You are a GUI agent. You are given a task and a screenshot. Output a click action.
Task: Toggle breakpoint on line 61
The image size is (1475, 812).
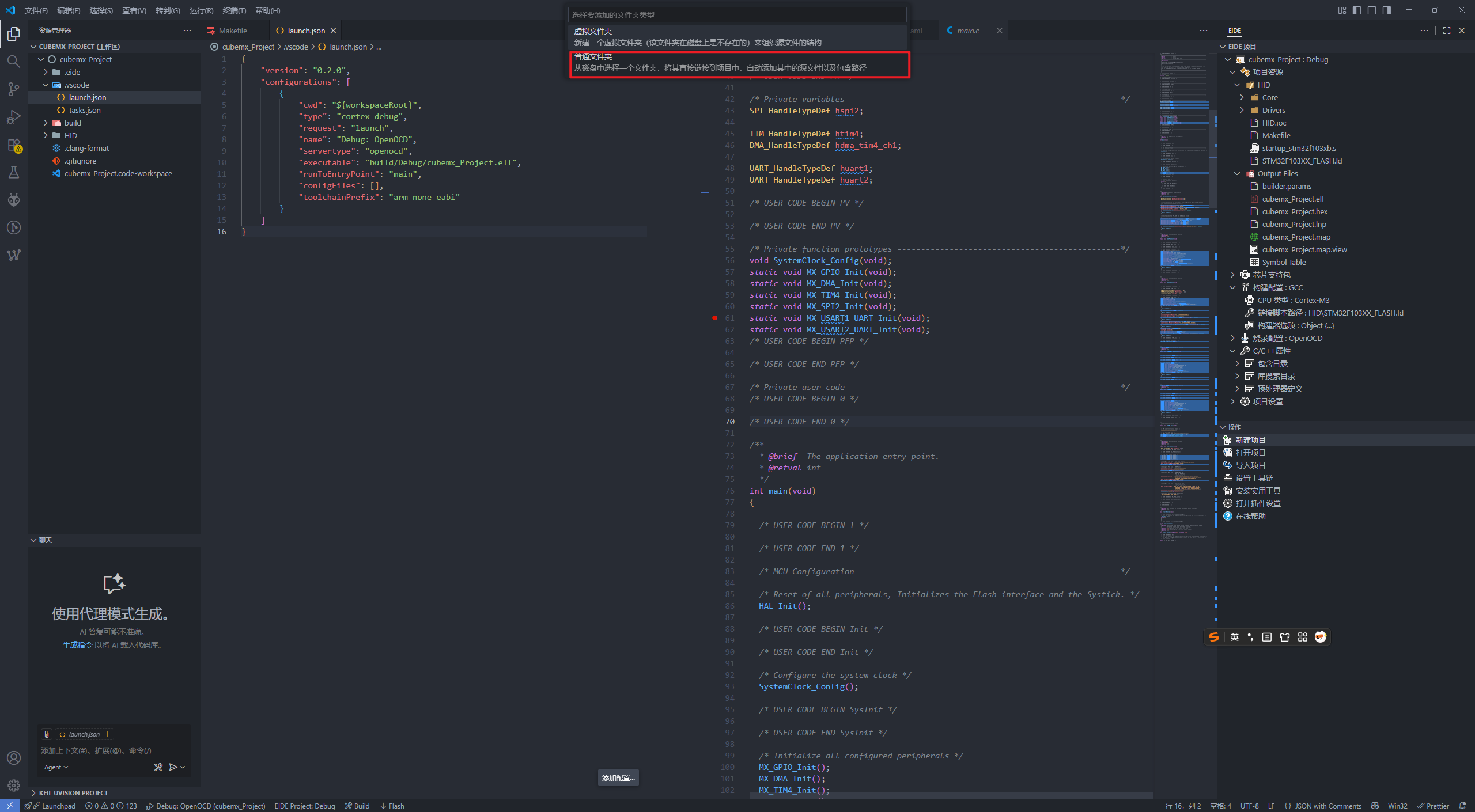coord(714,318)
